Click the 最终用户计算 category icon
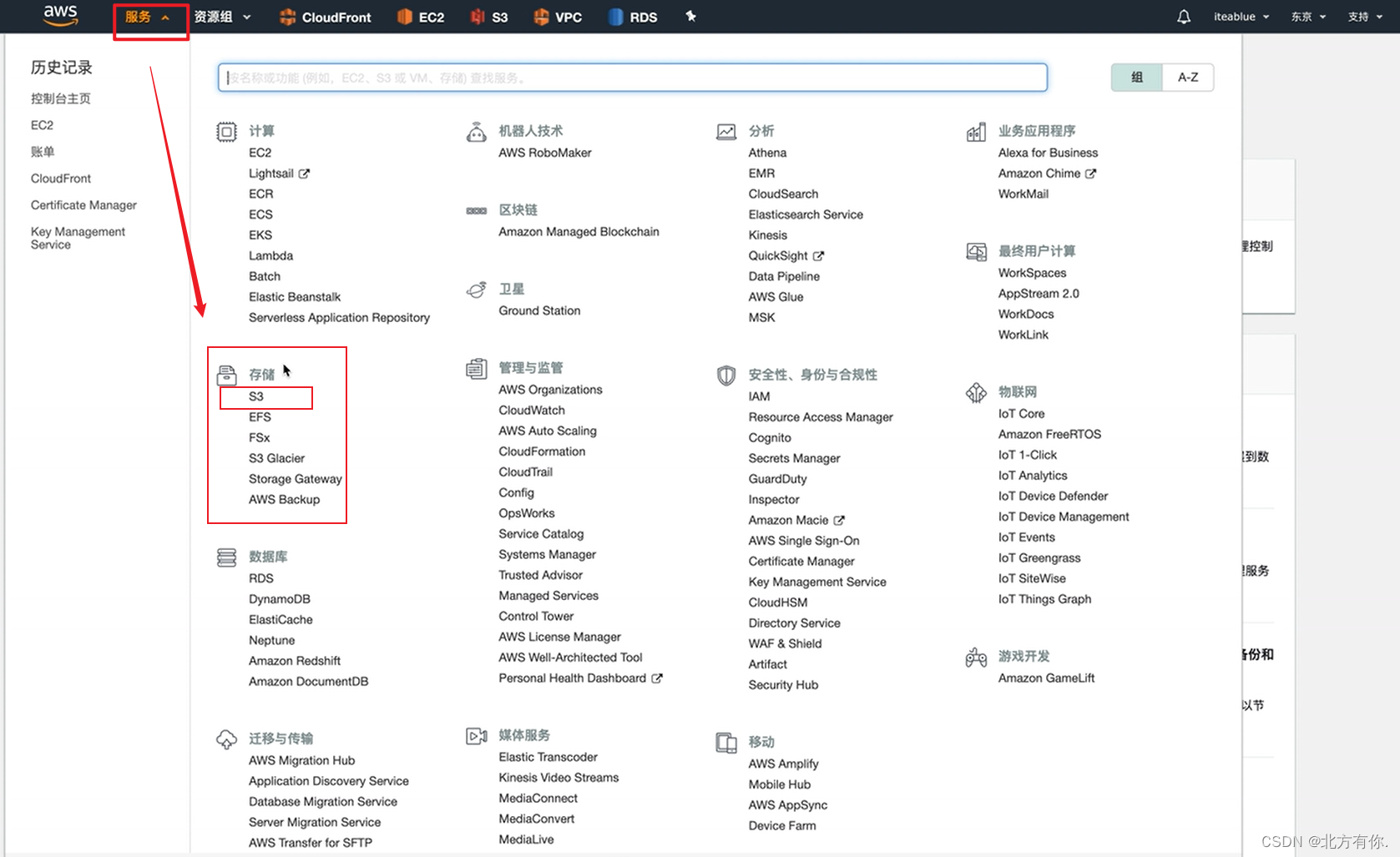The image size is (1400, 857). [x=976, y=252]
